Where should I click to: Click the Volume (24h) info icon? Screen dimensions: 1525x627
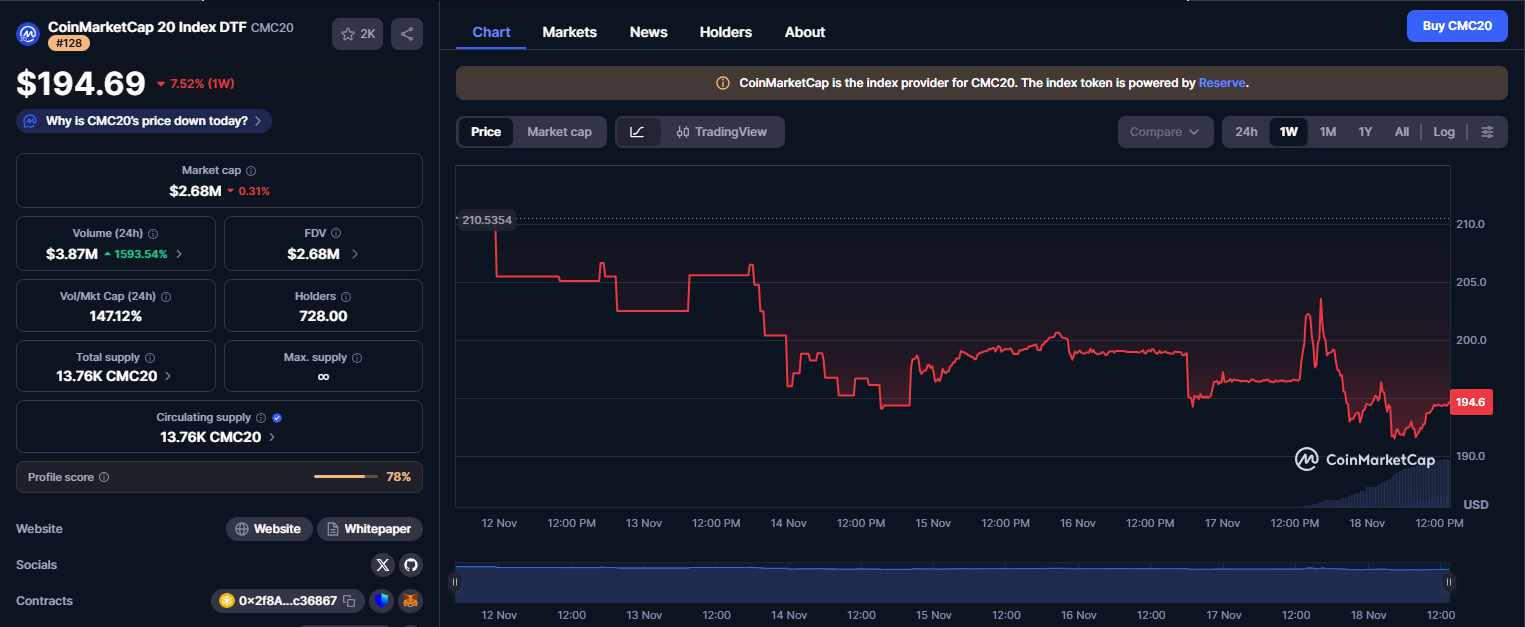153,233
